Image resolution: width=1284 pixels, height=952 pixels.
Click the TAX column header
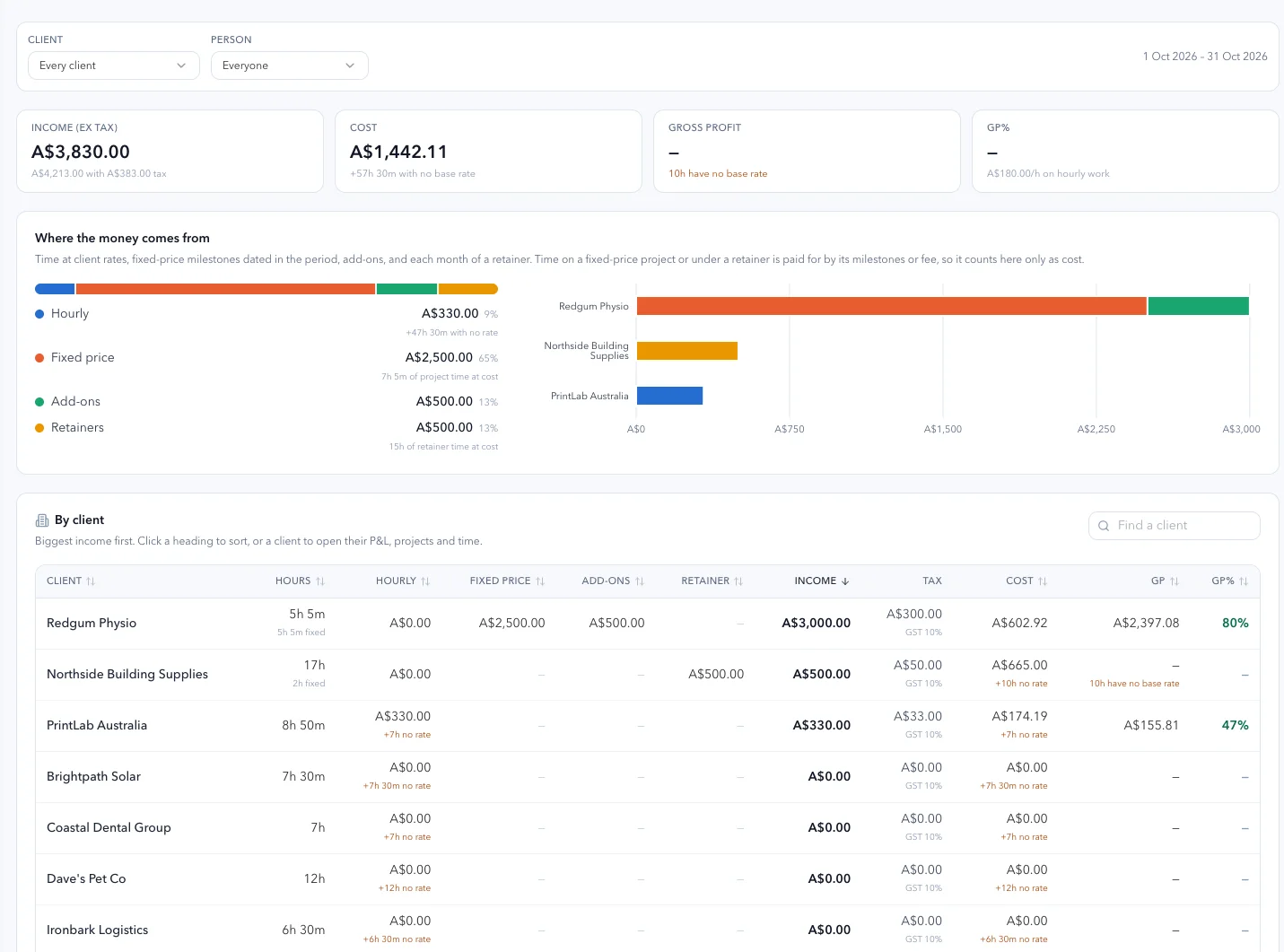(932, 581)
